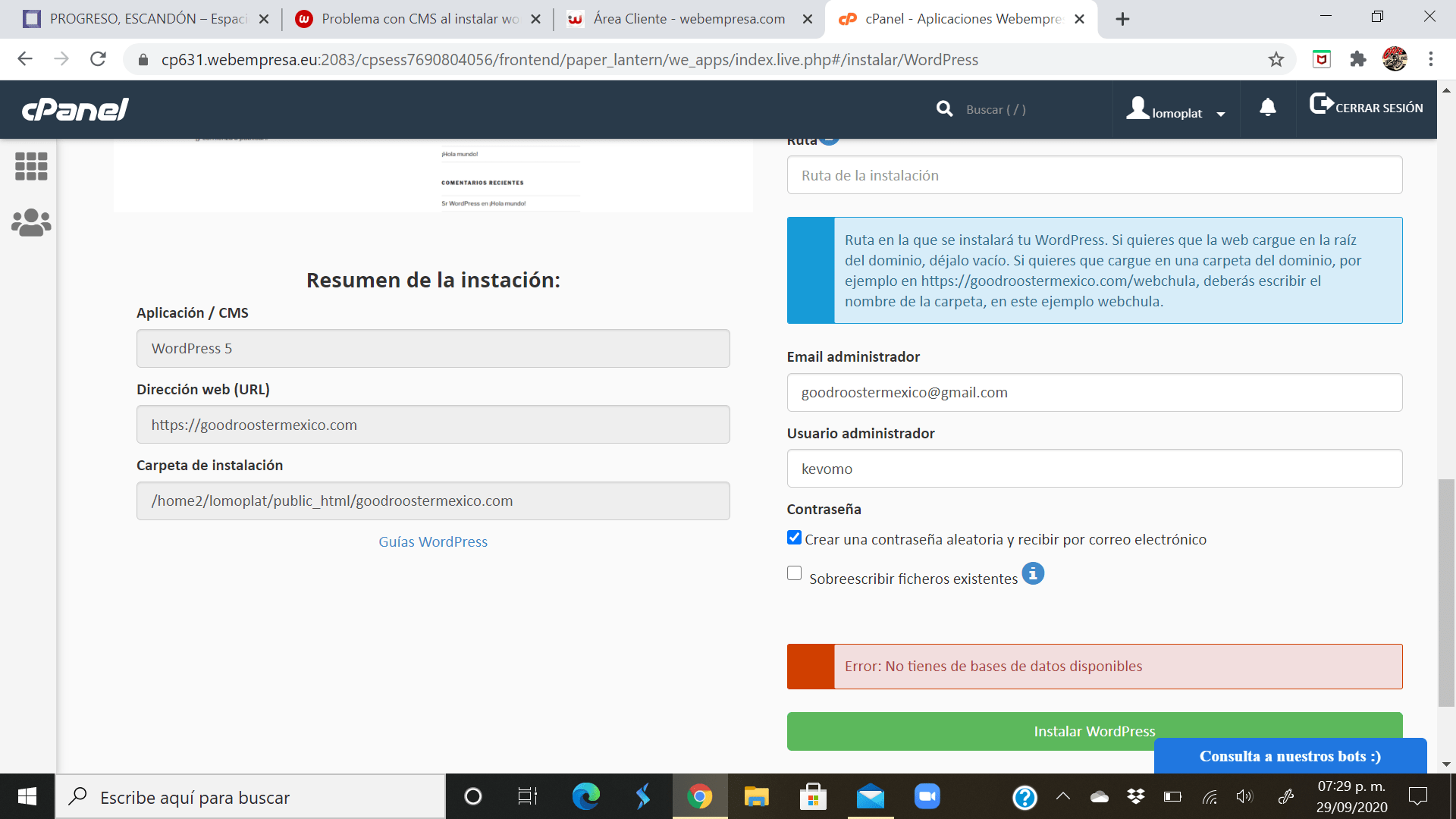This screenshot has width=1456, height=819.
Task: Switch to Problema con CMS al instalar tab
Action: tap(418, 19)
